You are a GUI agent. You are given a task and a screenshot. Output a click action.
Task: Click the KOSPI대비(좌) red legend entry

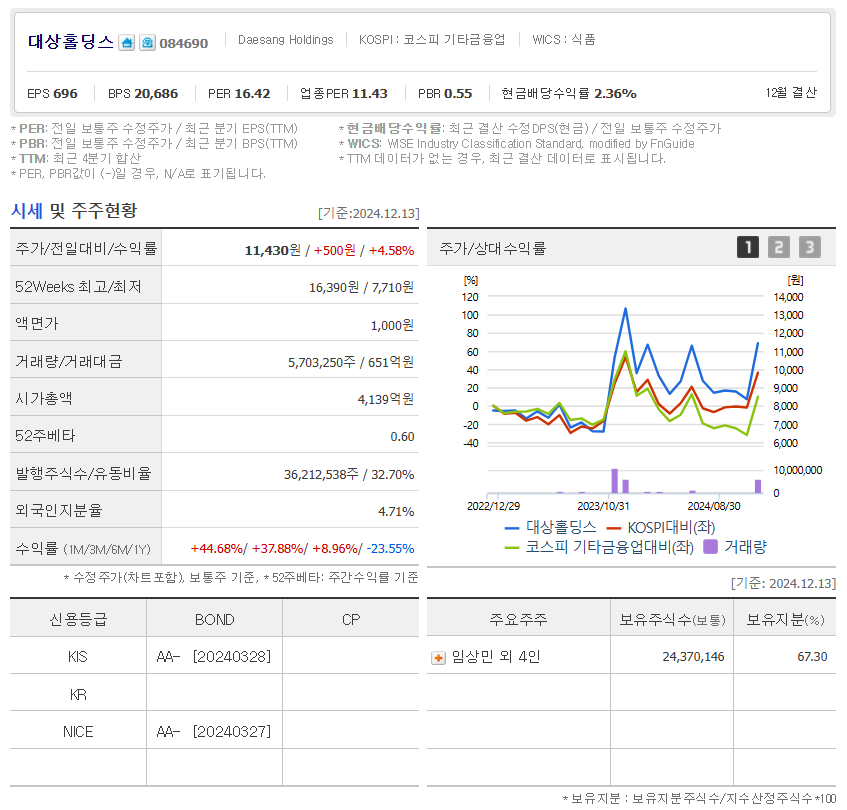pyautogui.click(x=661, y=527)
